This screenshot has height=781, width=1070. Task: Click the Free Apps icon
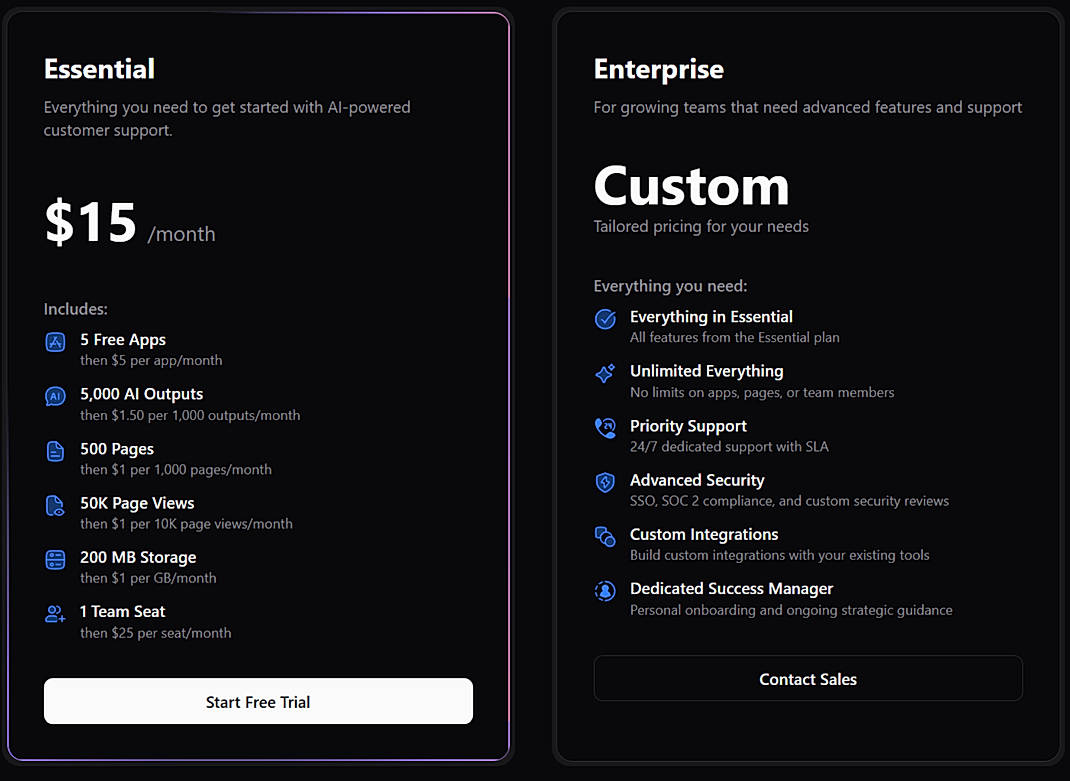click(x=54, y=342)
